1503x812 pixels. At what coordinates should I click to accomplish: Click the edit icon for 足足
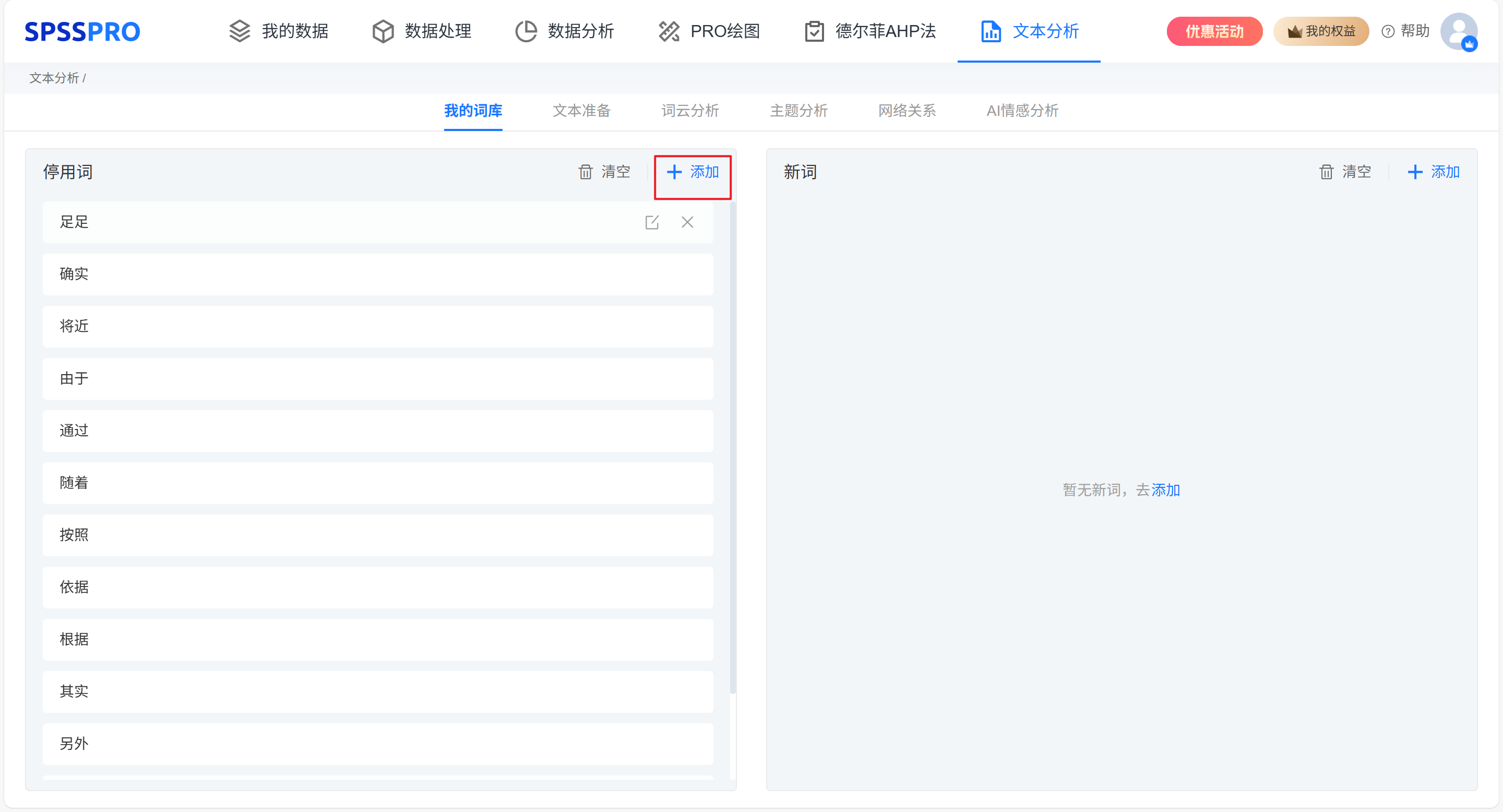(x=652, y=222)
